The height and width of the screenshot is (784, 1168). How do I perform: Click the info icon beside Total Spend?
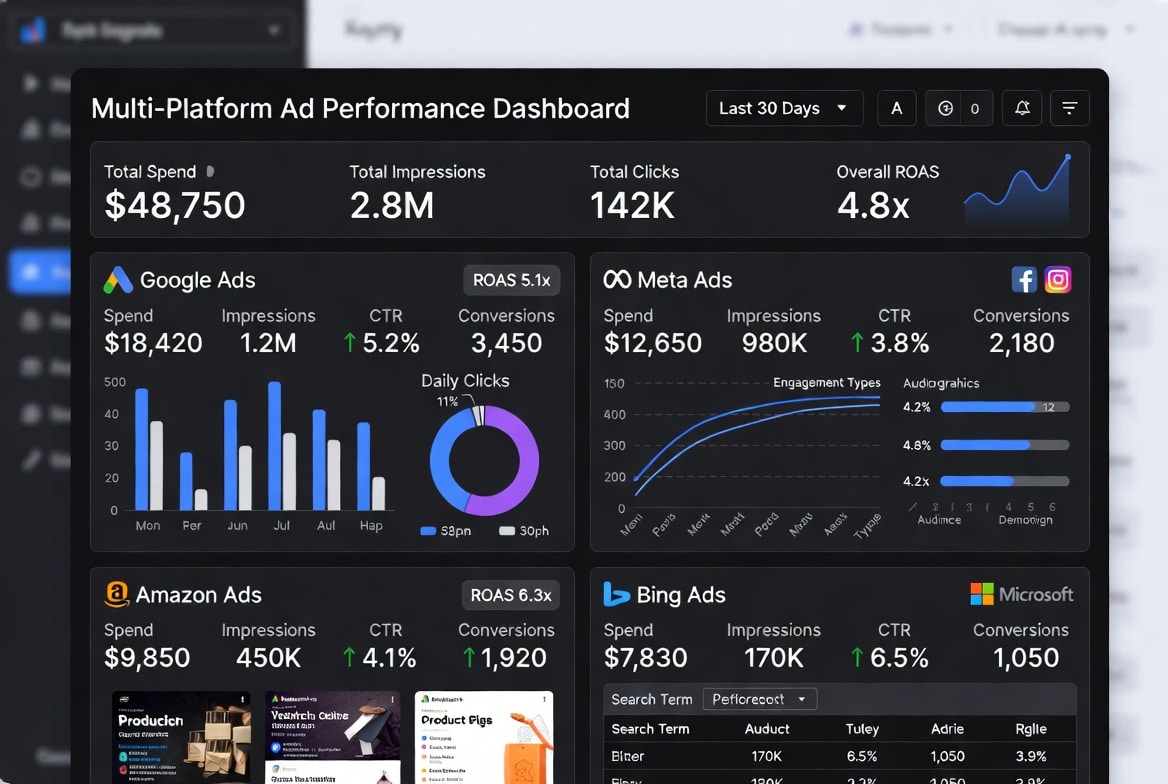[x=210, y=171]
